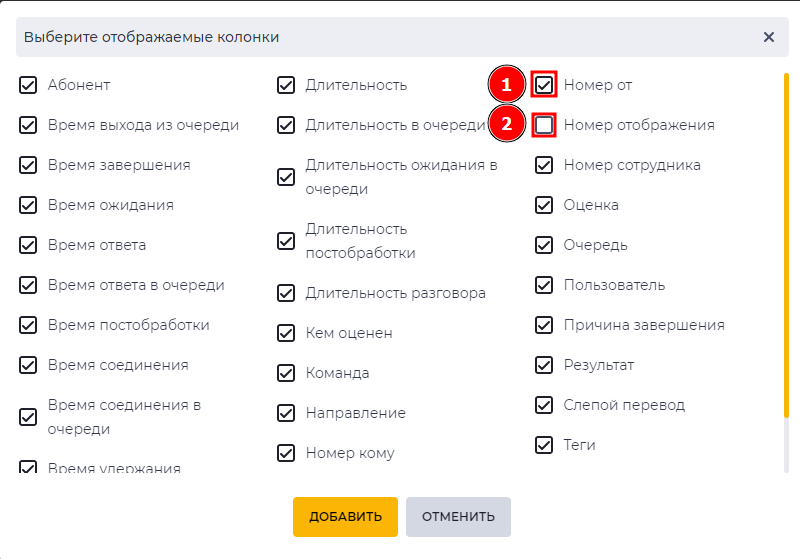The height and width of the screenshot is (559, 800).
Task: Click the Пользователь label text
Action: click(x=614, y=285)
